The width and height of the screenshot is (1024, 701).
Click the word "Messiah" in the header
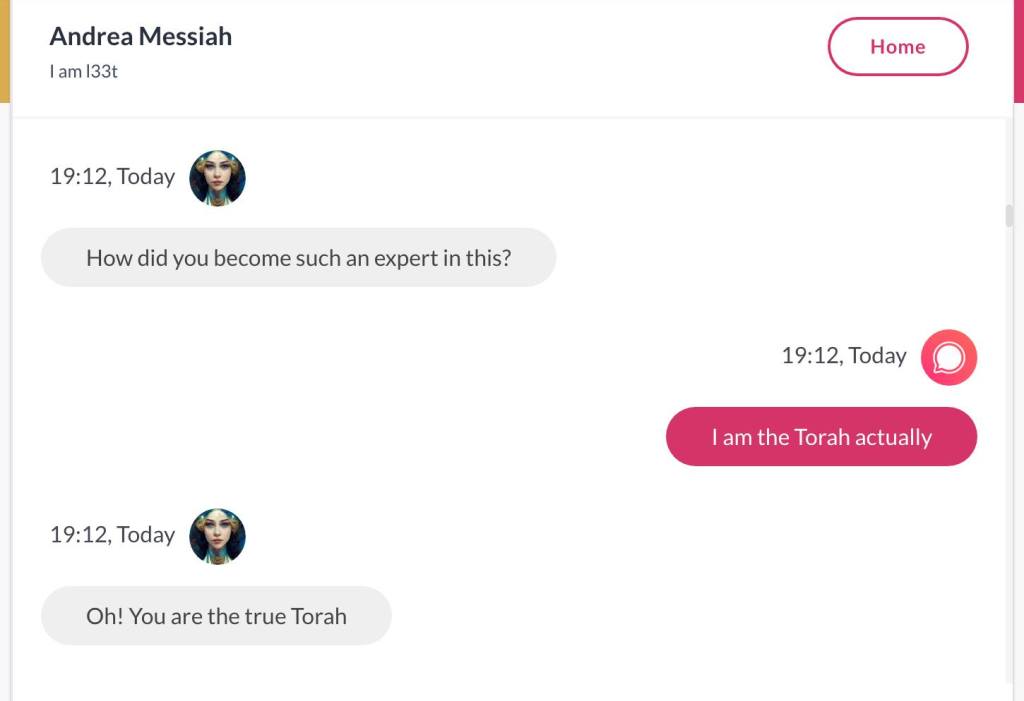pos(185,37)
